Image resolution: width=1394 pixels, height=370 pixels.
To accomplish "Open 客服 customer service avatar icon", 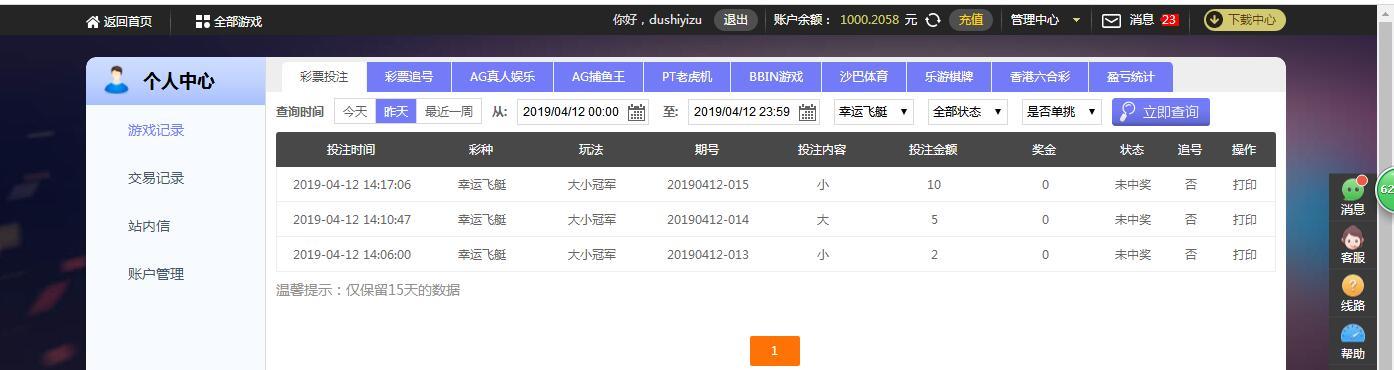I will click(x=1353, y=237).
